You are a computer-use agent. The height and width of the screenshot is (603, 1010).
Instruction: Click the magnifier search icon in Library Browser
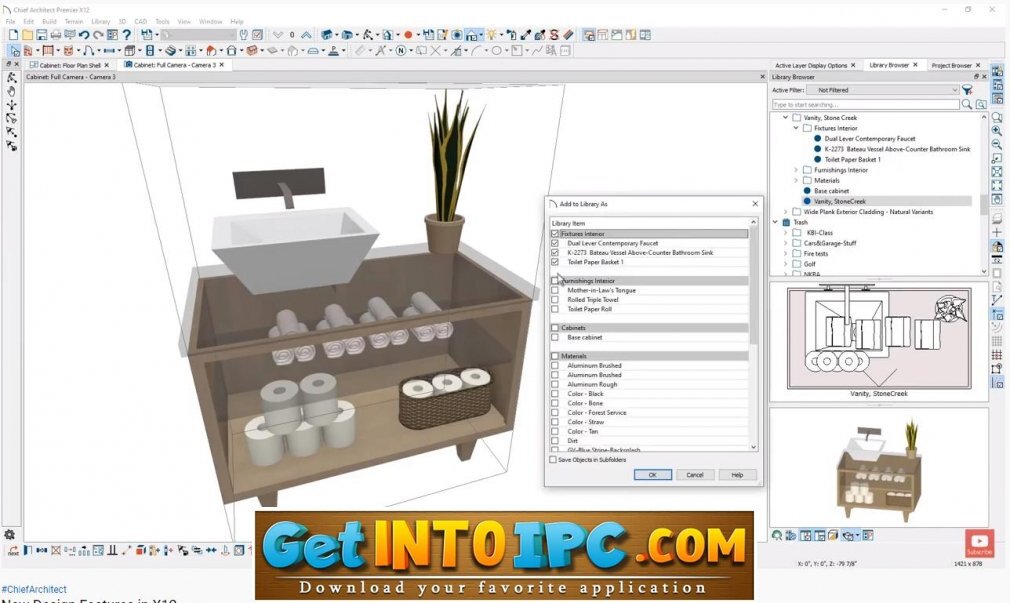966,104
